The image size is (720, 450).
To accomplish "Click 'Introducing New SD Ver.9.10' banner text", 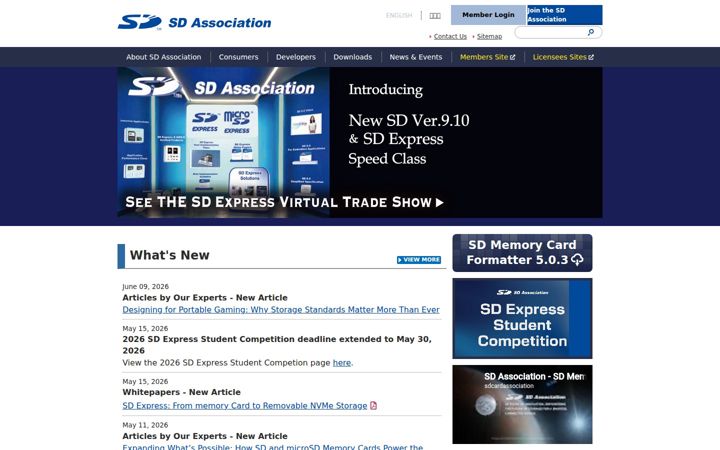I will click(x=409, y=124).
